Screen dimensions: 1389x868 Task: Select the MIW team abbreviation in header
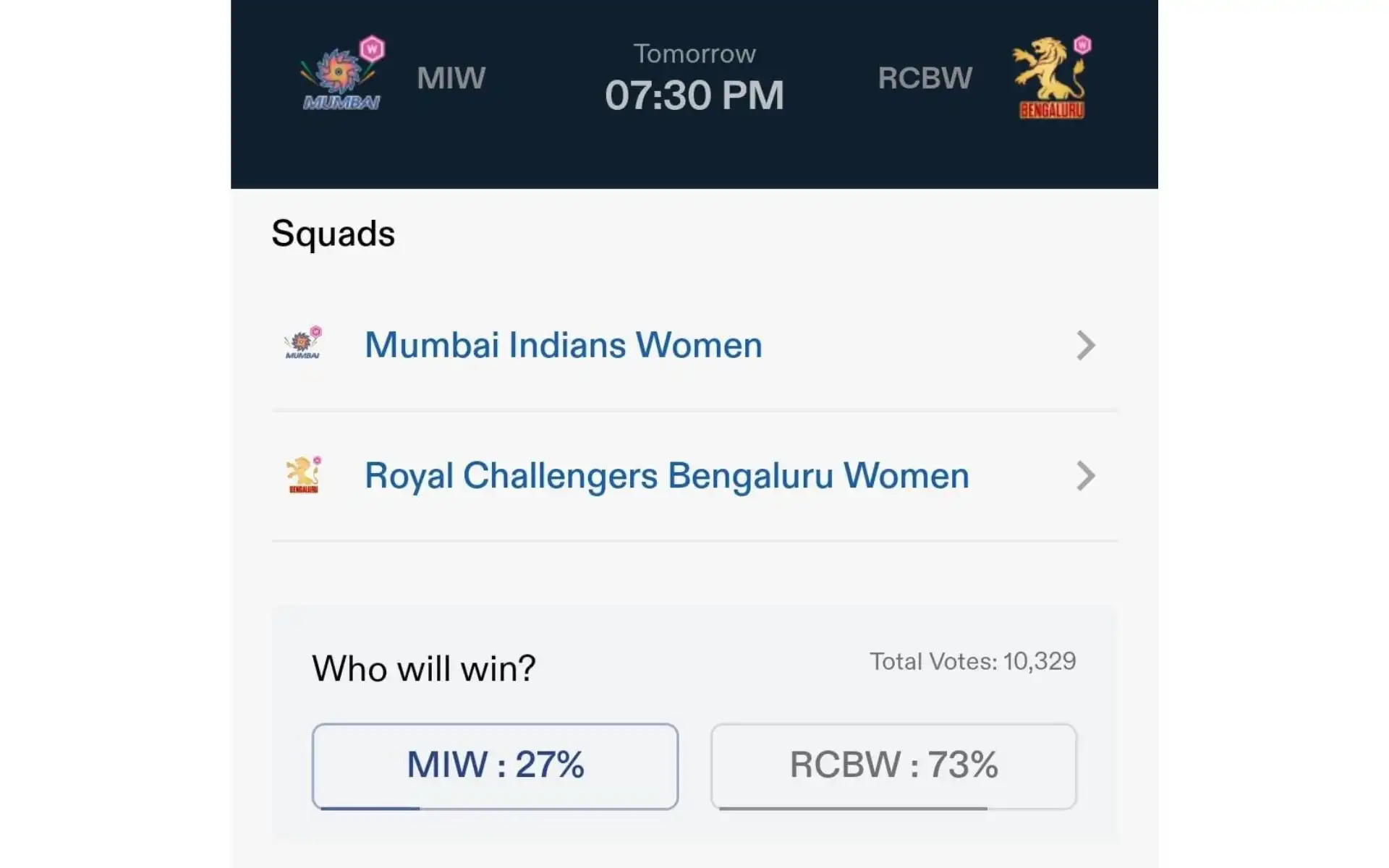tap(451, 78)
